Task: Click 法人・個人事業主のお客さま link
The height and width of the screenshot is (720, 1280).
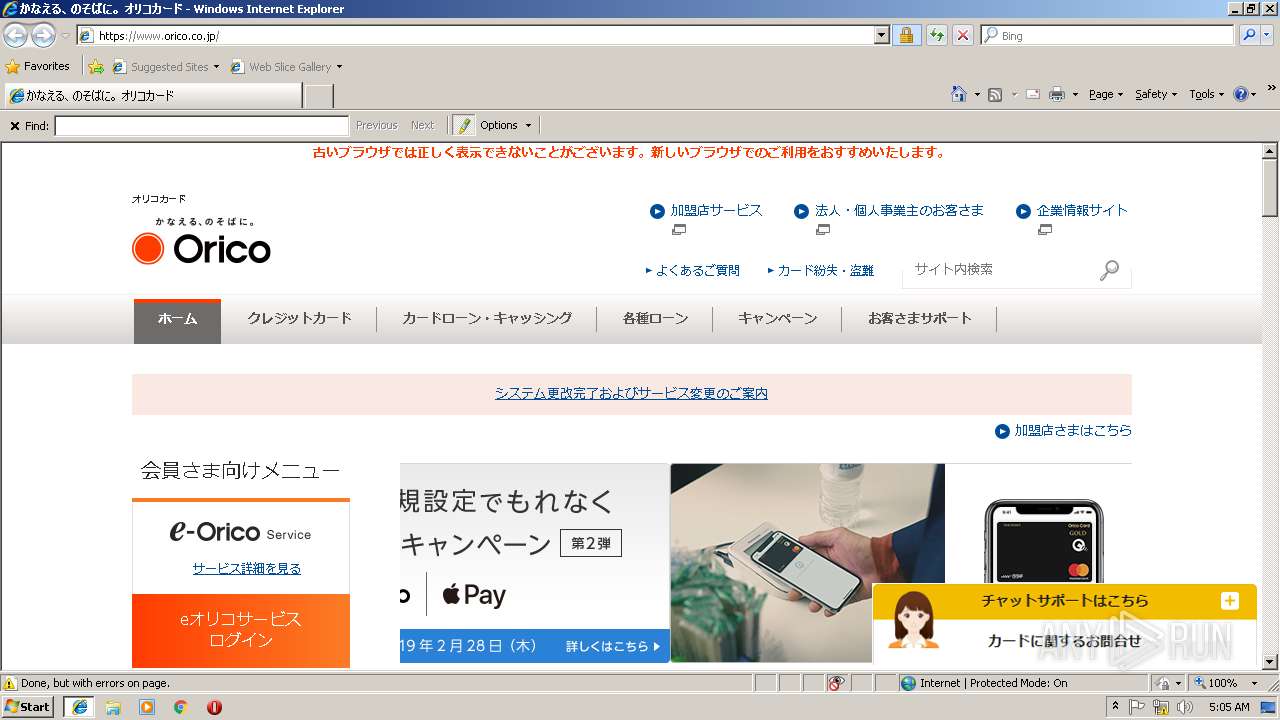Action: [x=899, y=211]
